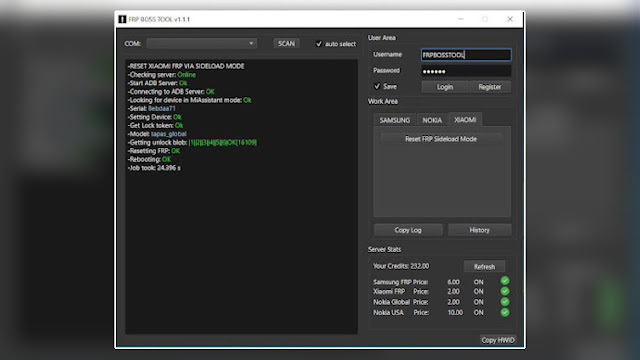Focus the Username input field
Viewport: 640px width, 360px height.
pyautogui.click(x=466, y=55)
